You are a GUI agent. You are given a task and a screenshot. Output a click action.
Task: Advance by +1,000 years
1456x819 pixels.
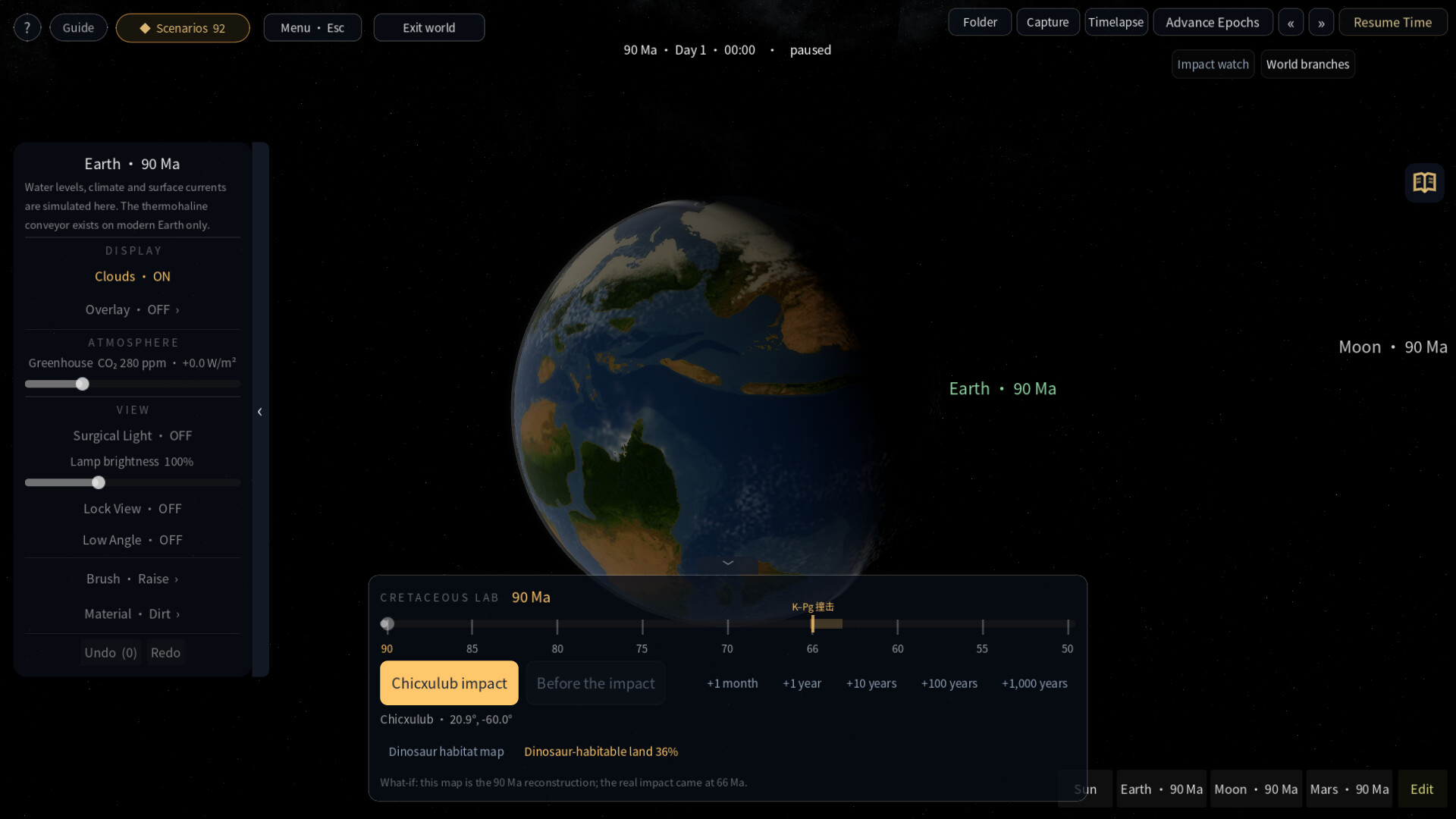pyautogui.click(x=1034, y=683)
